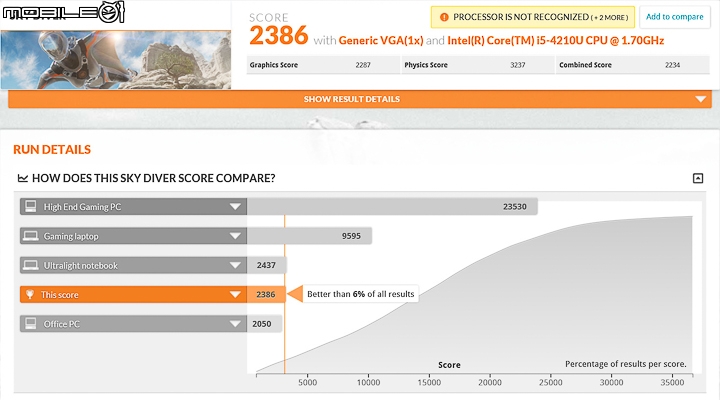Viewport: 720px width, 400px height.
Task: Click the chart icon beside comparison heading
Action: click(x=22, y=178)
